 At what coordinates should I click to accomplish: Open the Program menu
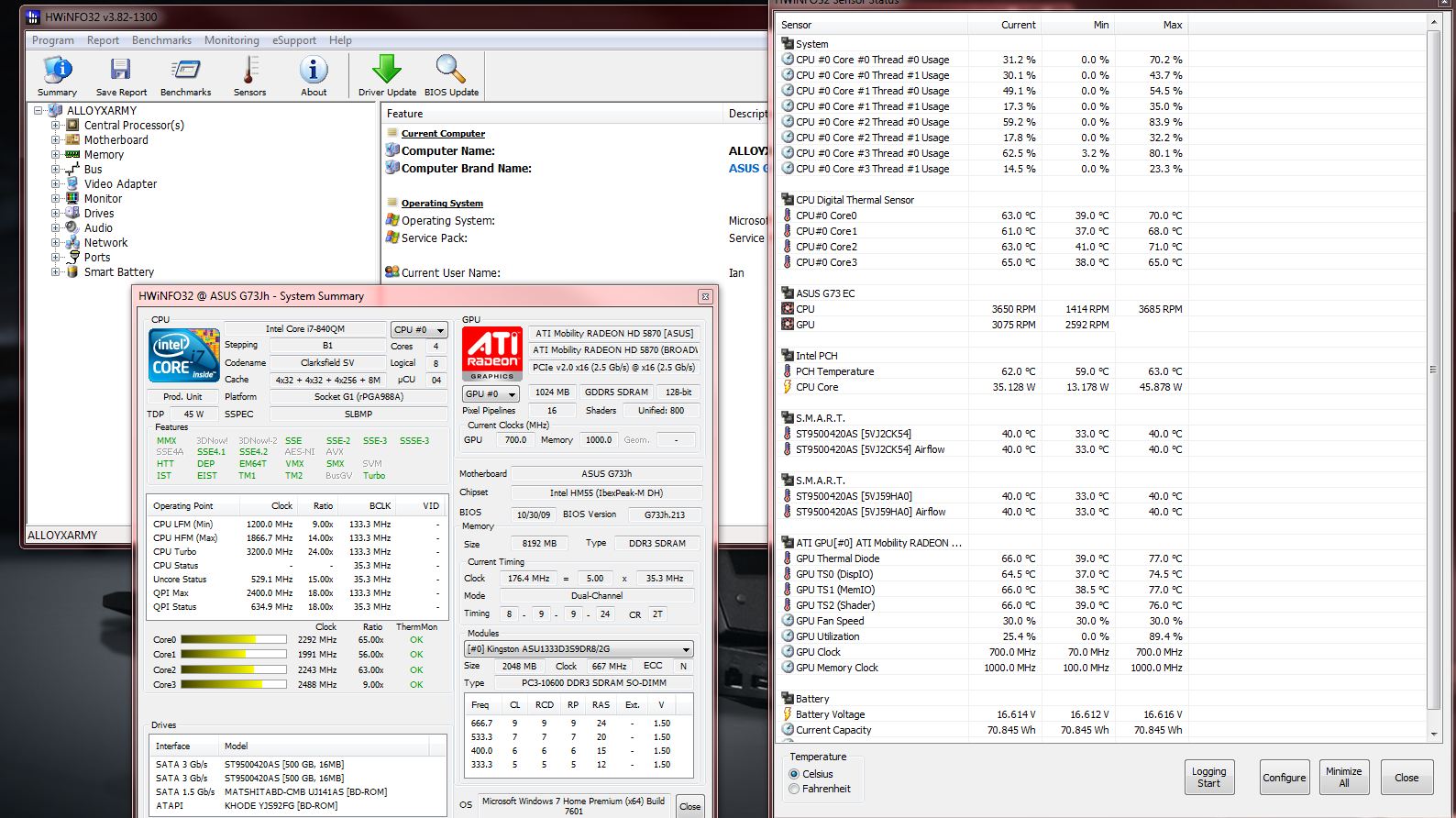(x=53, y=40)
